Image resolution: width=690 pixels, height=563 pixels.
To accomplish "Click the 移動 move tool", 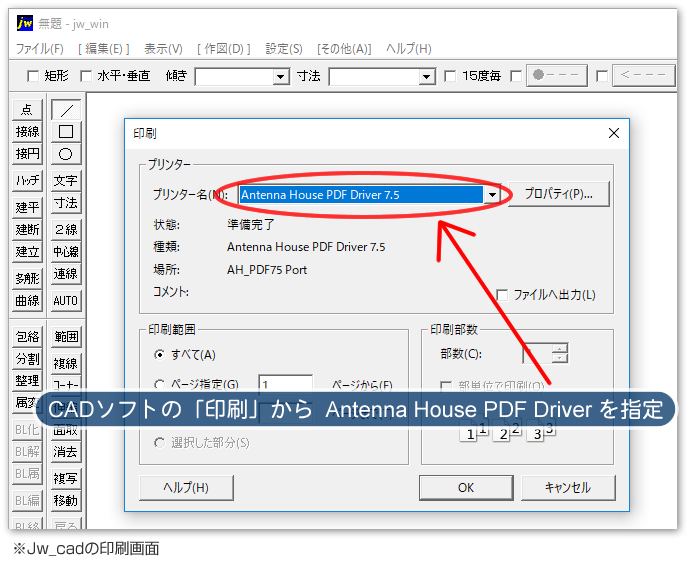I will click(66, 501).
